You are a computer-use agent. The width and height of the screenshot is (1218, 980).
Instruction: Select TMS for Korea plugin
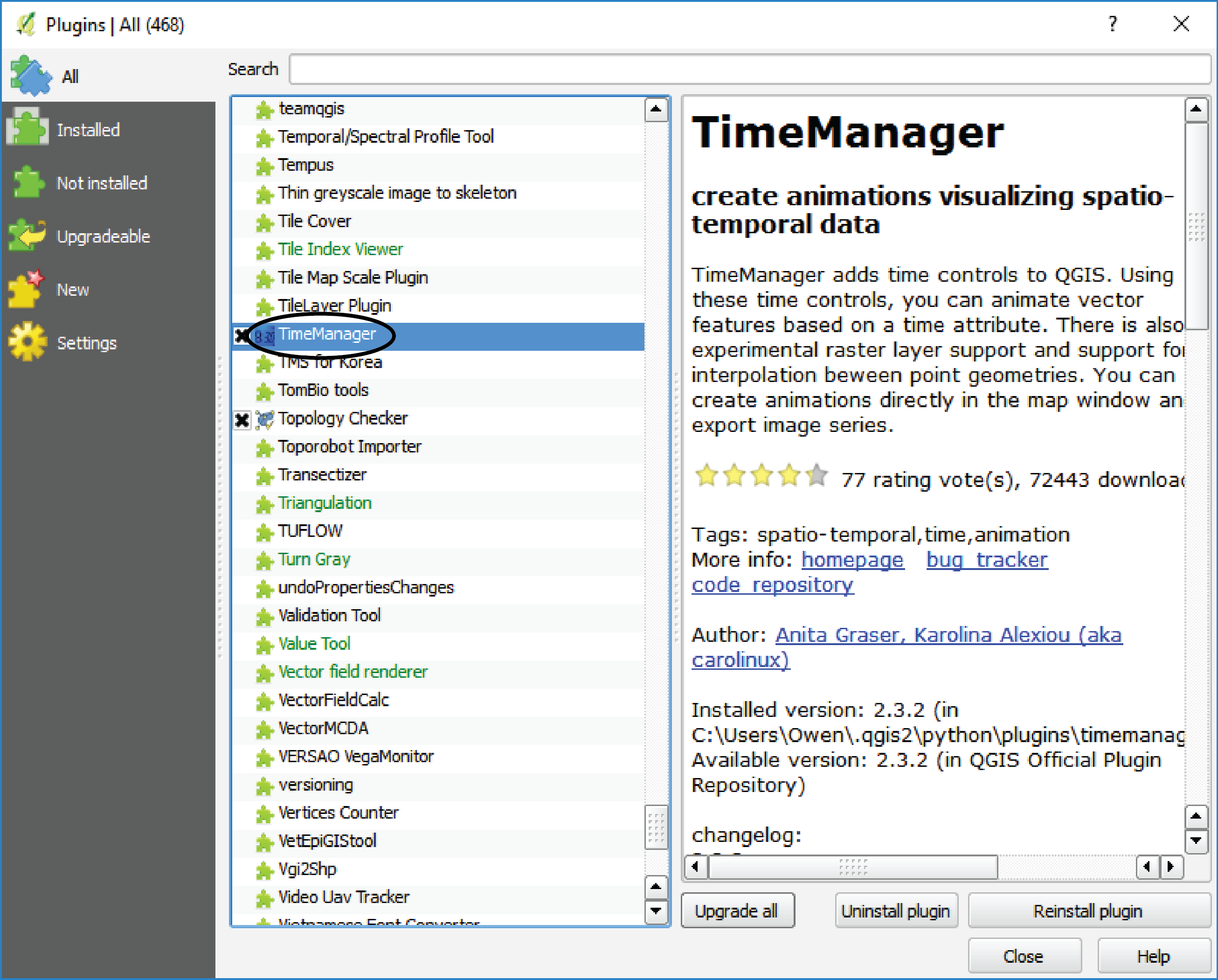438,362
